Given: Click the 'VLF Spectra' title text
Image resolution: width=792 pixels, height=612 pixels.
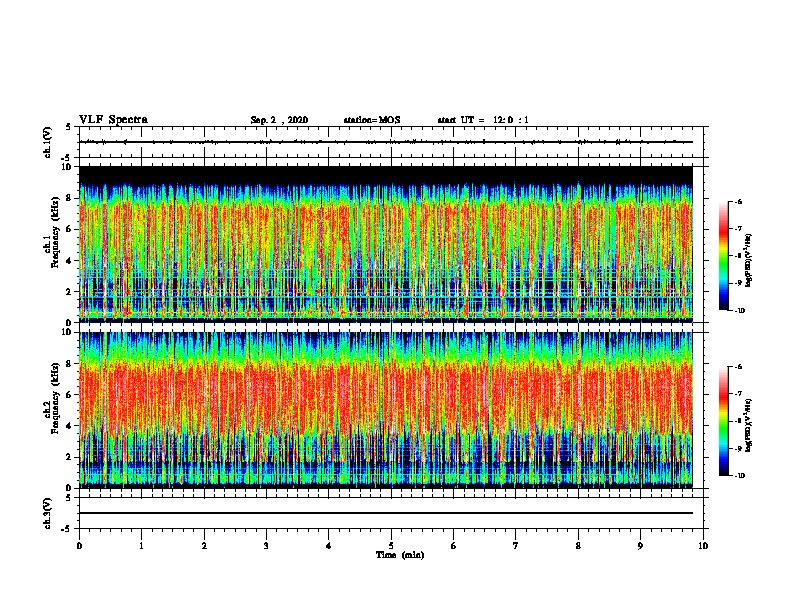Looking at the screenshot, I should coord(113,120).
